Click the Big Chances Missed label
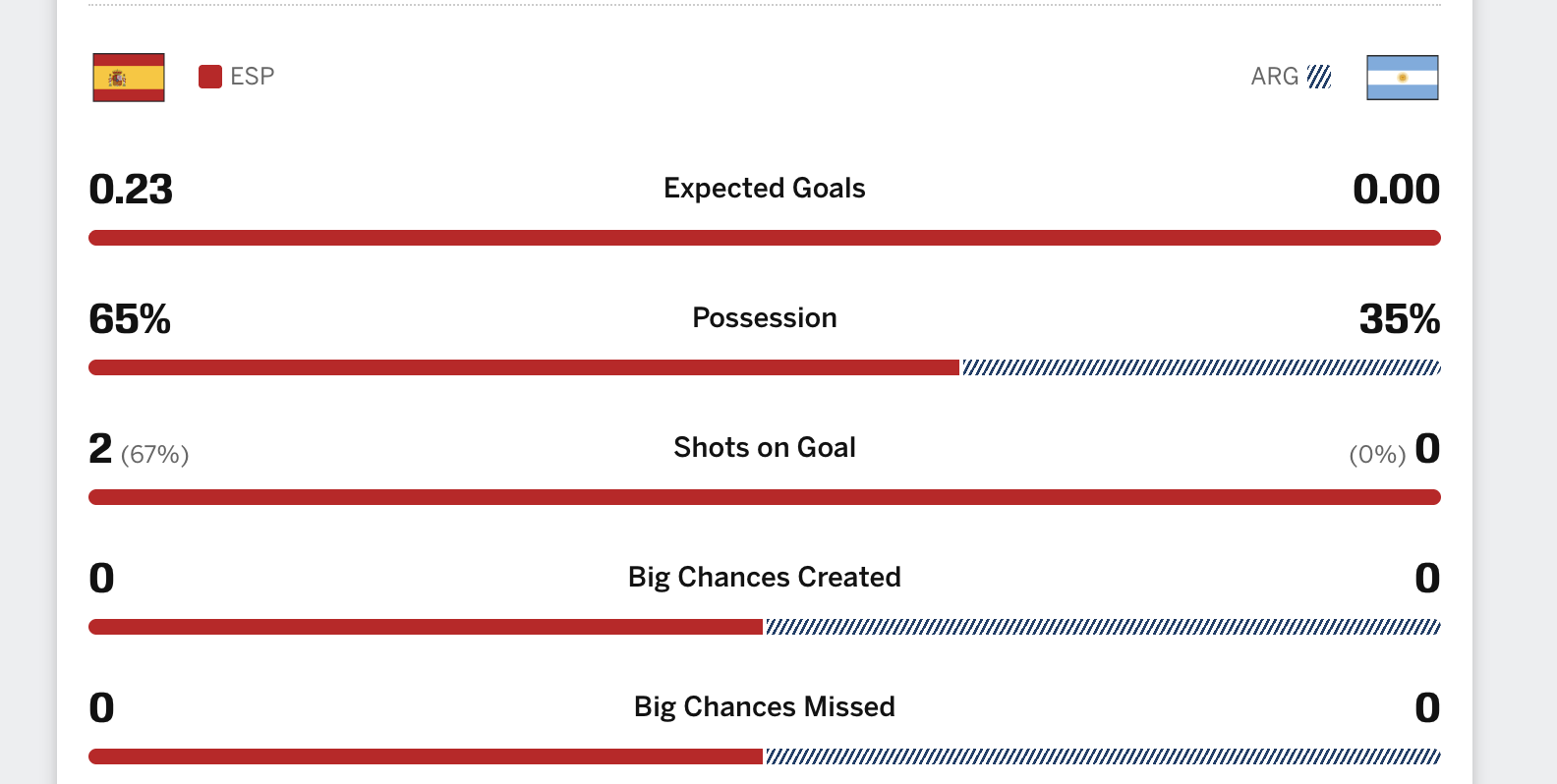This screenshot has width=1557, height=784. 765,706
